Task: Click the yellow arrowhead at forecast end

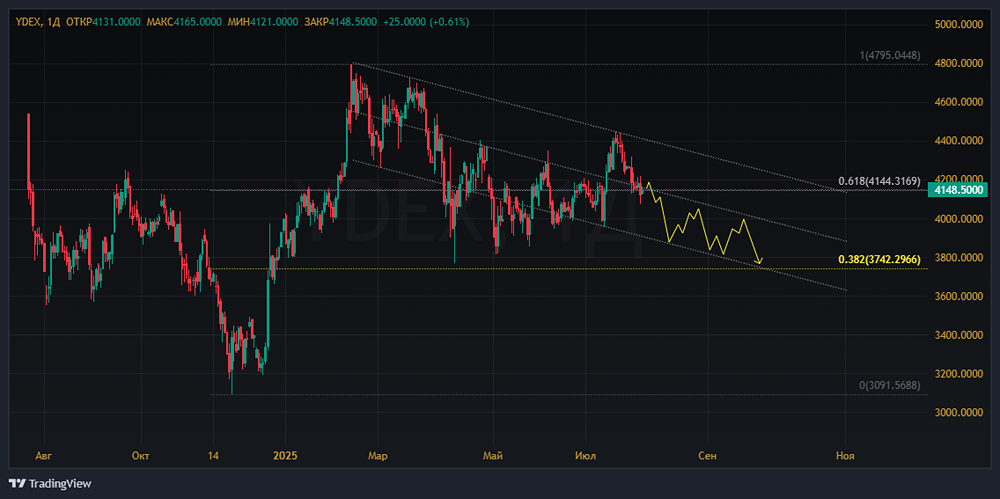Action: (759, 260)
